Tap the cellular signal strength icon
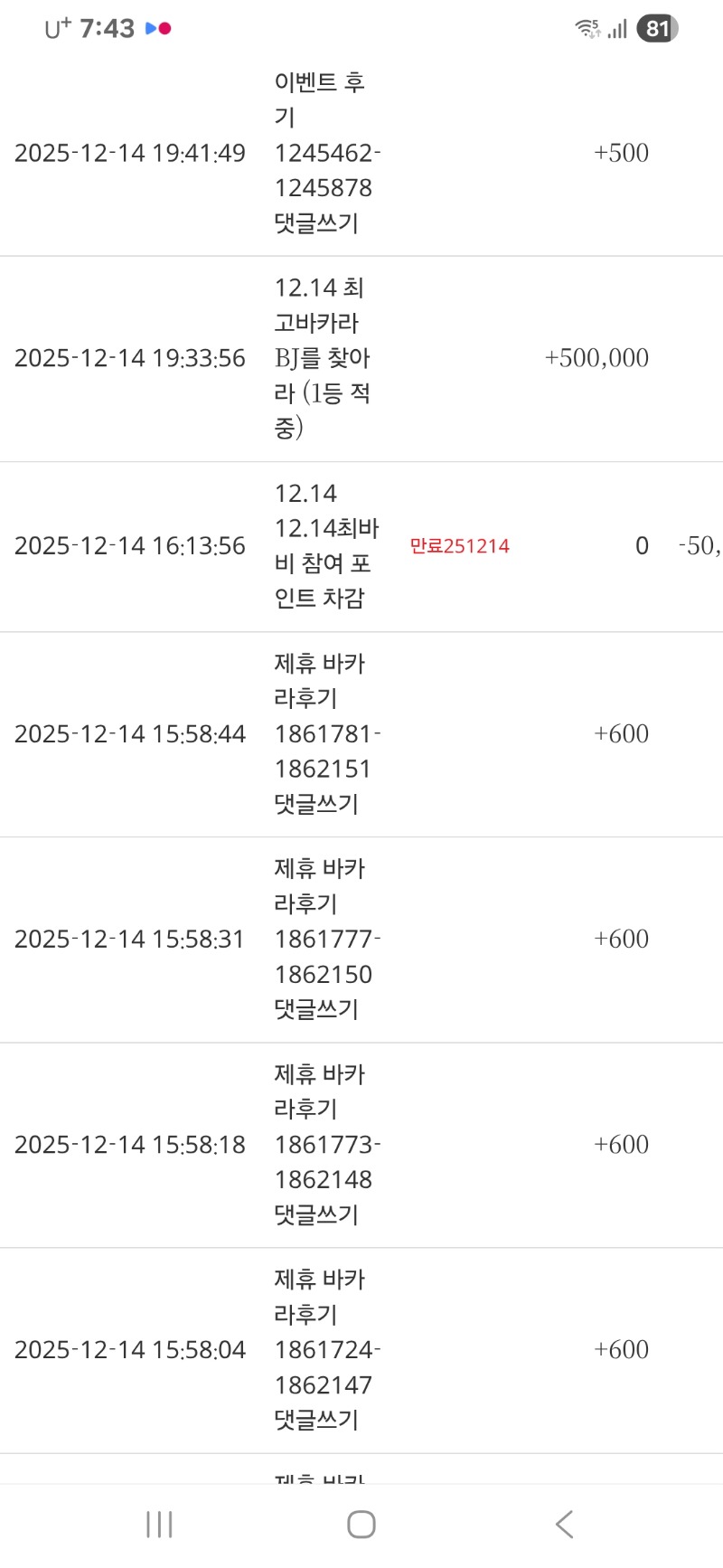This screenshot has width=723, height=1568. point(617,30)
